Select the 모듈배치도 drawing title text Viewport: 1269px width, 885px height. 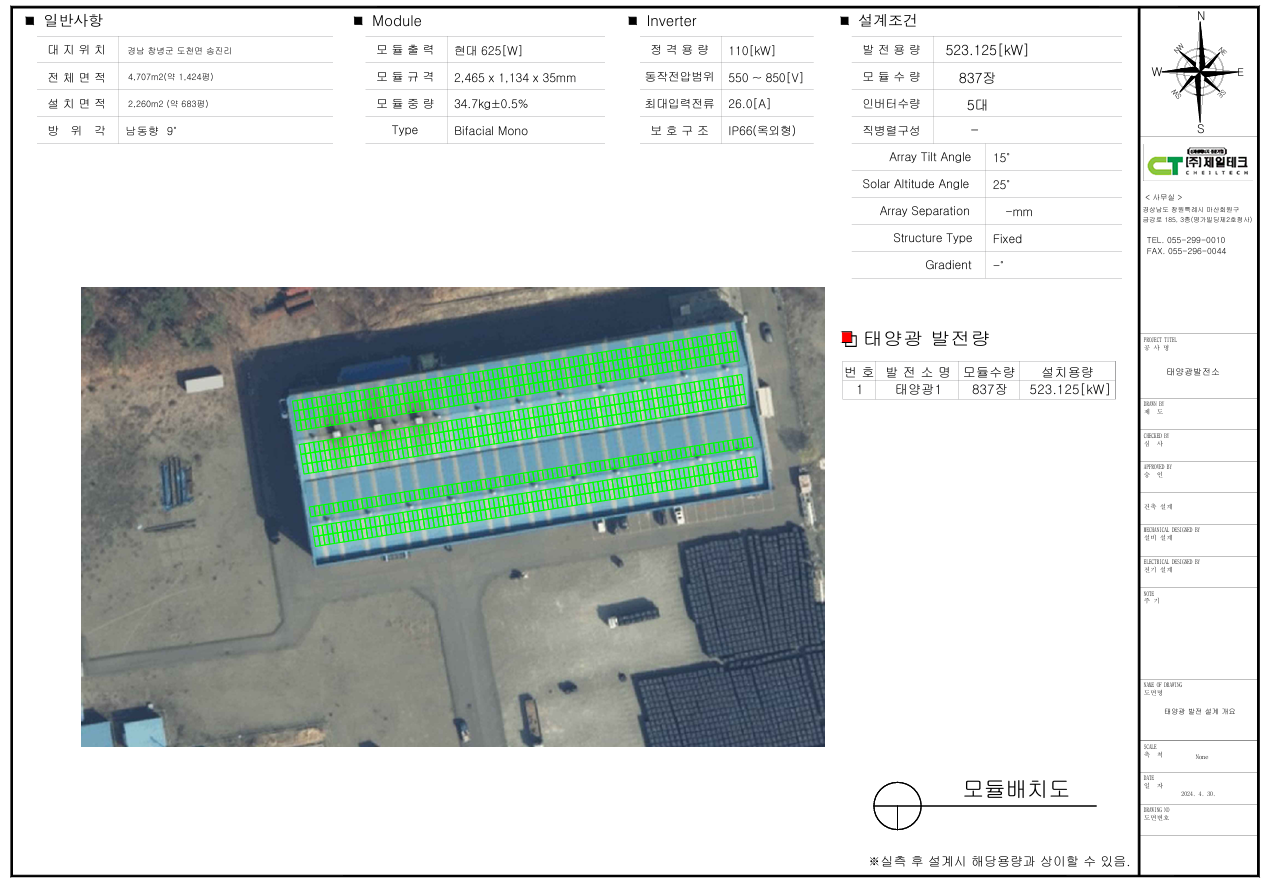pos(1016,789)
